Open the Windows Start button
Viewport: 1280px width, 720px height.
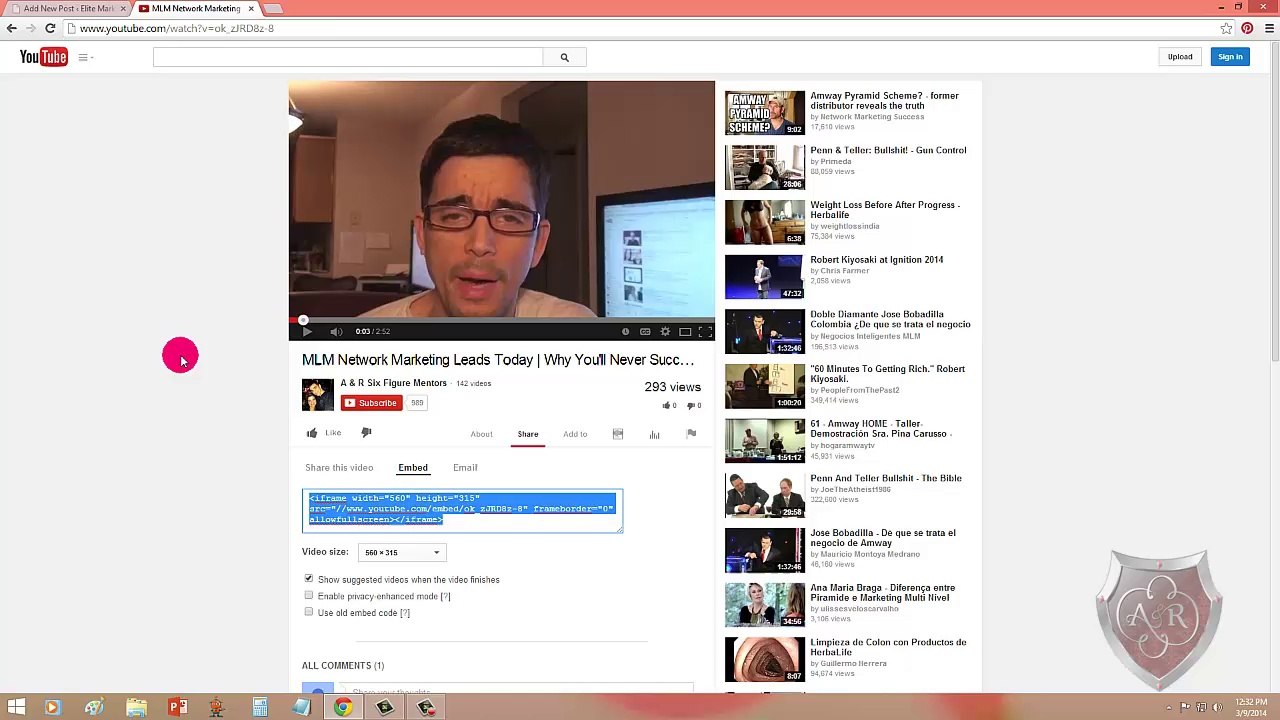point(16,708)
